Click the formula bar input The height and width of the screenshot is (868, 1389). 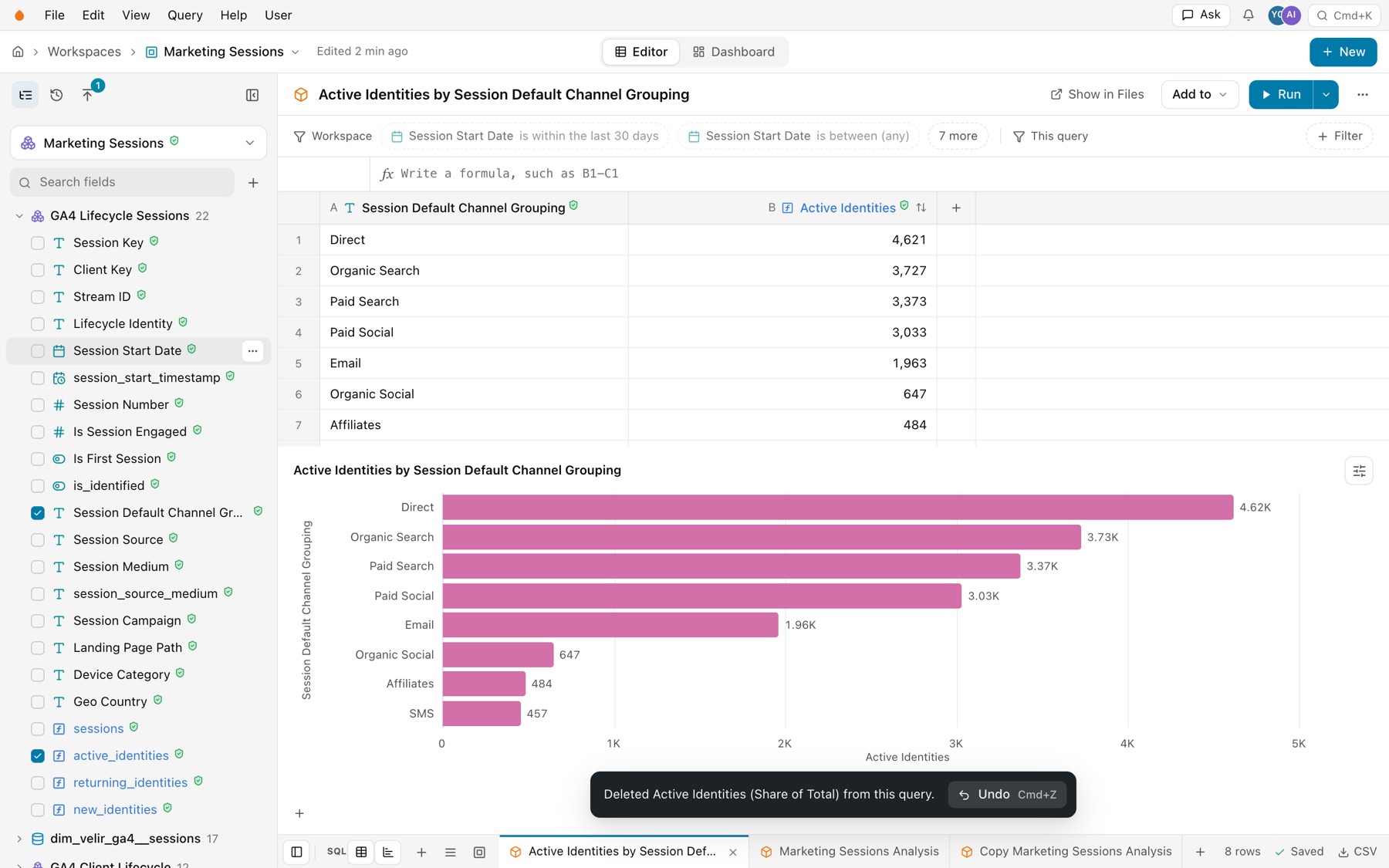[880, 174]
